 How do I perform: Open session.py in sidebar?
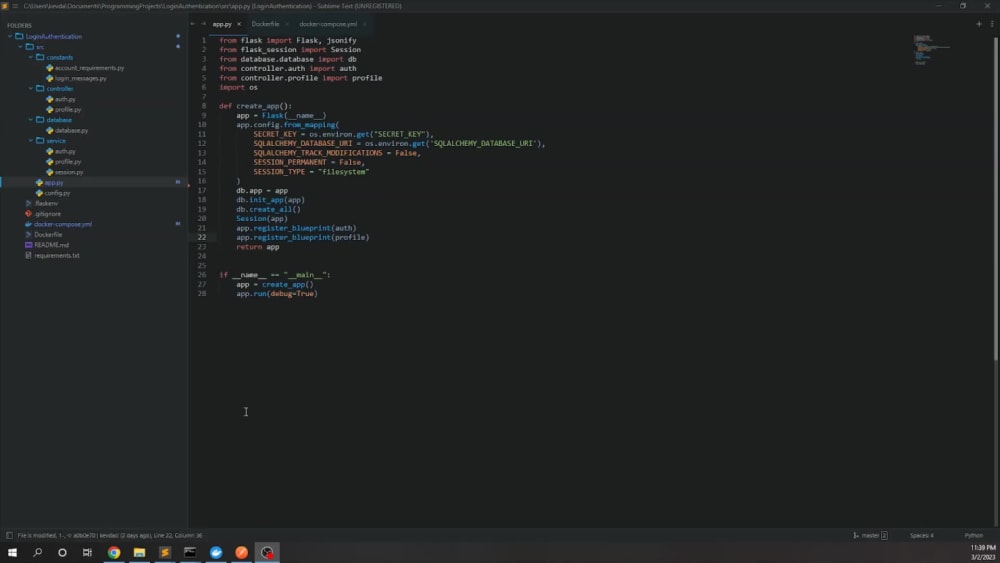[x=69, y=172]
